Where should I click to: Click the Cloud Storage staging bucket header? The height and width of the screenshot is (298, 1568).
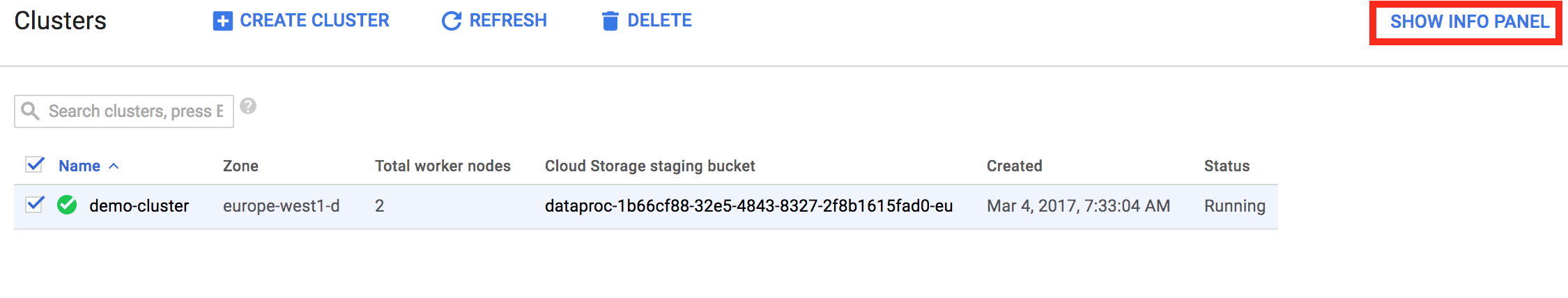tap(650, 166)
